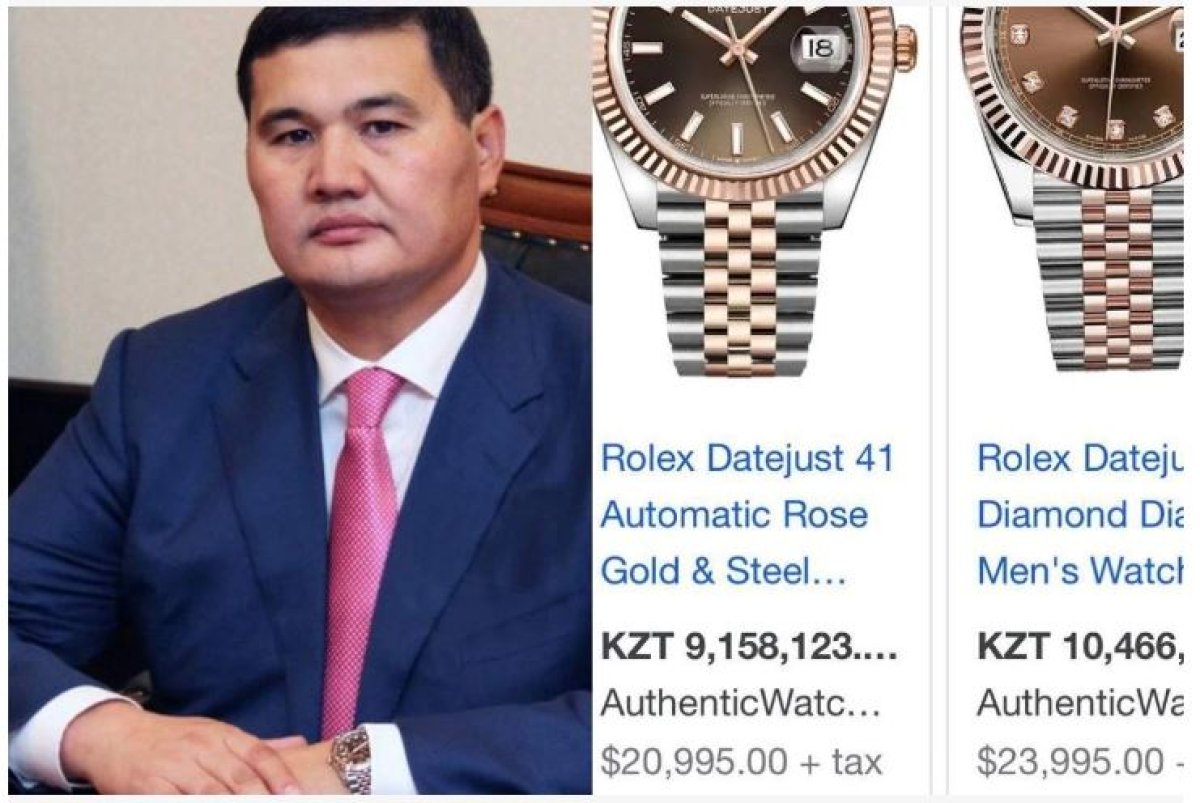The image size is (1200, 803).
Task: Open AuthenticWatc... seller under first listing
Action: [x=740, y=704]
